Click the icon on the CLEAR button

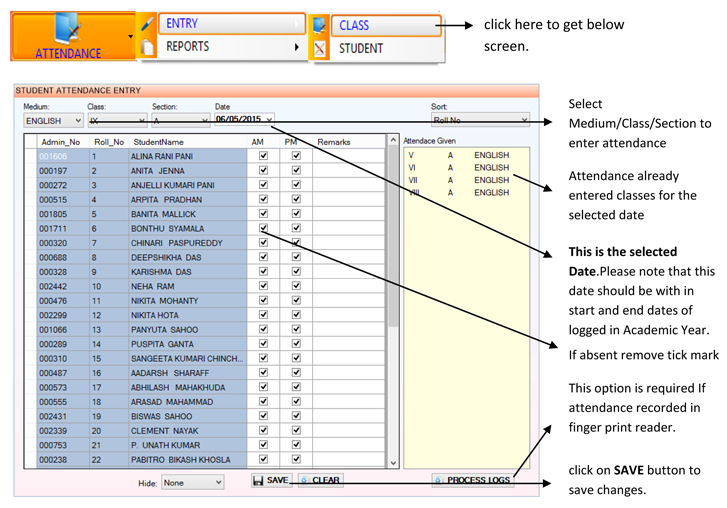(305, 480)
